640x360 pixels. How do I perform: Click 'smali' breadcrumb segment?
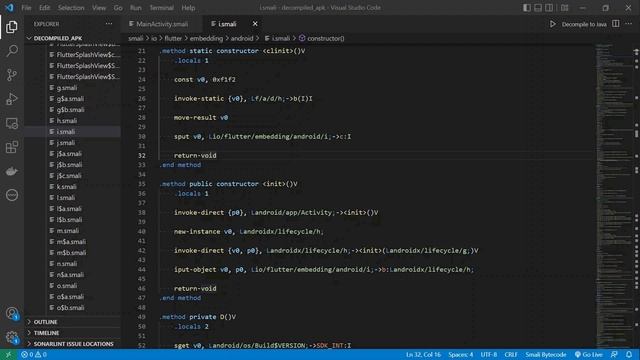click(136, 38)
